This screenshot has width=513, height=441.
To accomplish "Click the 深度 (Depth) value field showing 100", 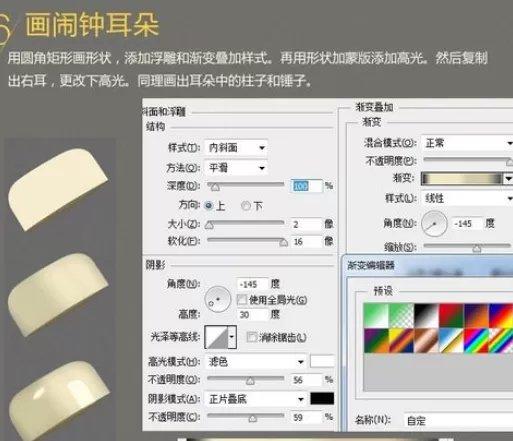I will pyautogui.click(x=306, y=186).
